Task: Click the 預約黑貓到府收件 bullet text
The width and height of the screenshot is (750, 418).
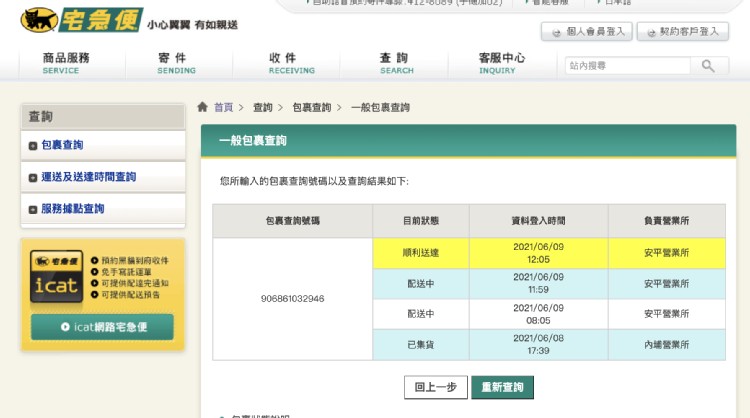Action: click(x=135, y=261)
